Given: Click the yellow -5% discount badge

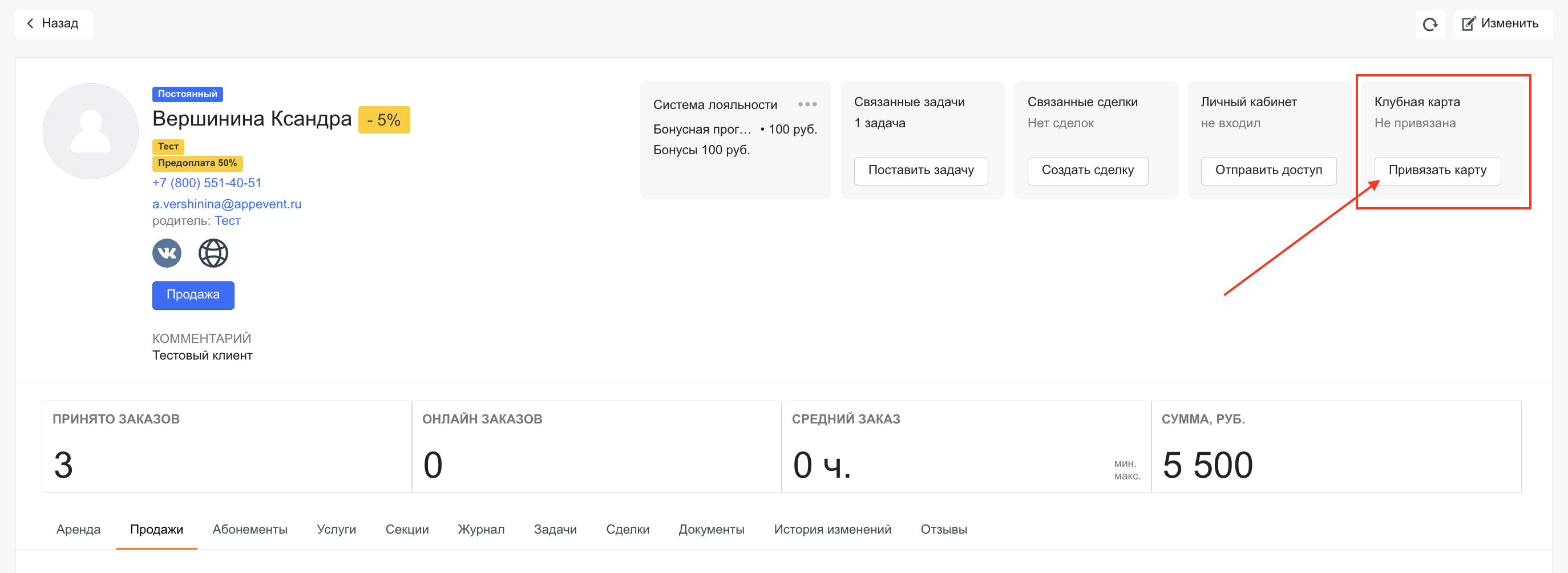Looking at the screenshot, I should tap(383, 120).
